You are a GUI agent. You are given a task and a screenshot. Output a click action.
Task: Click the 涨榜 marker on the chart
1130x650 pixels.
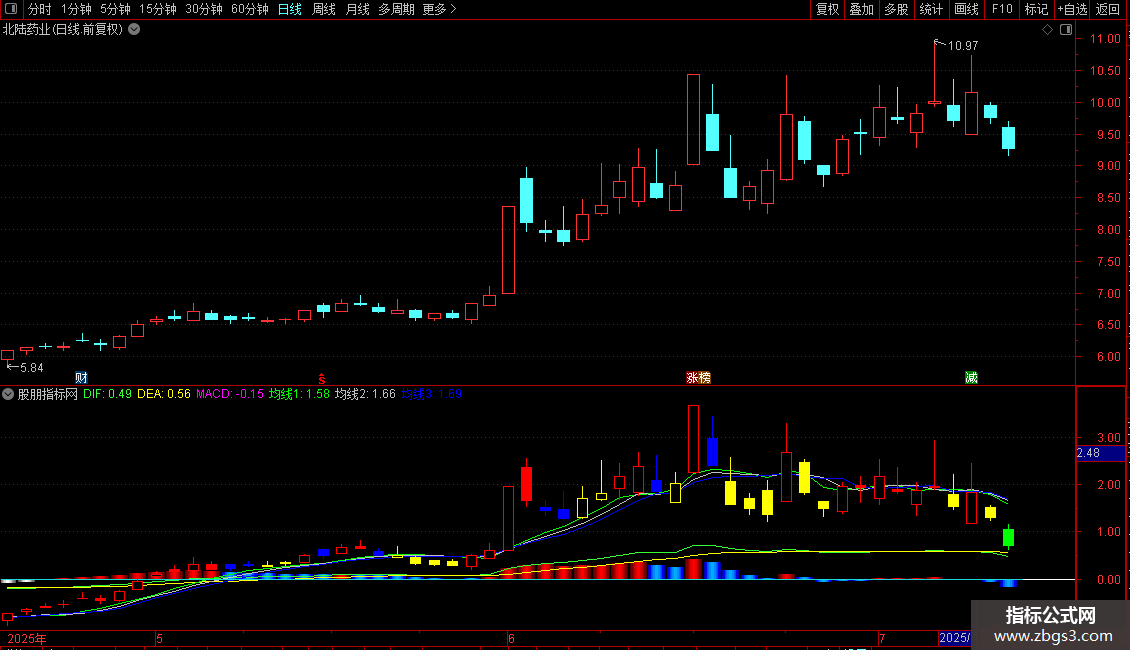click(x=698, y=378)
